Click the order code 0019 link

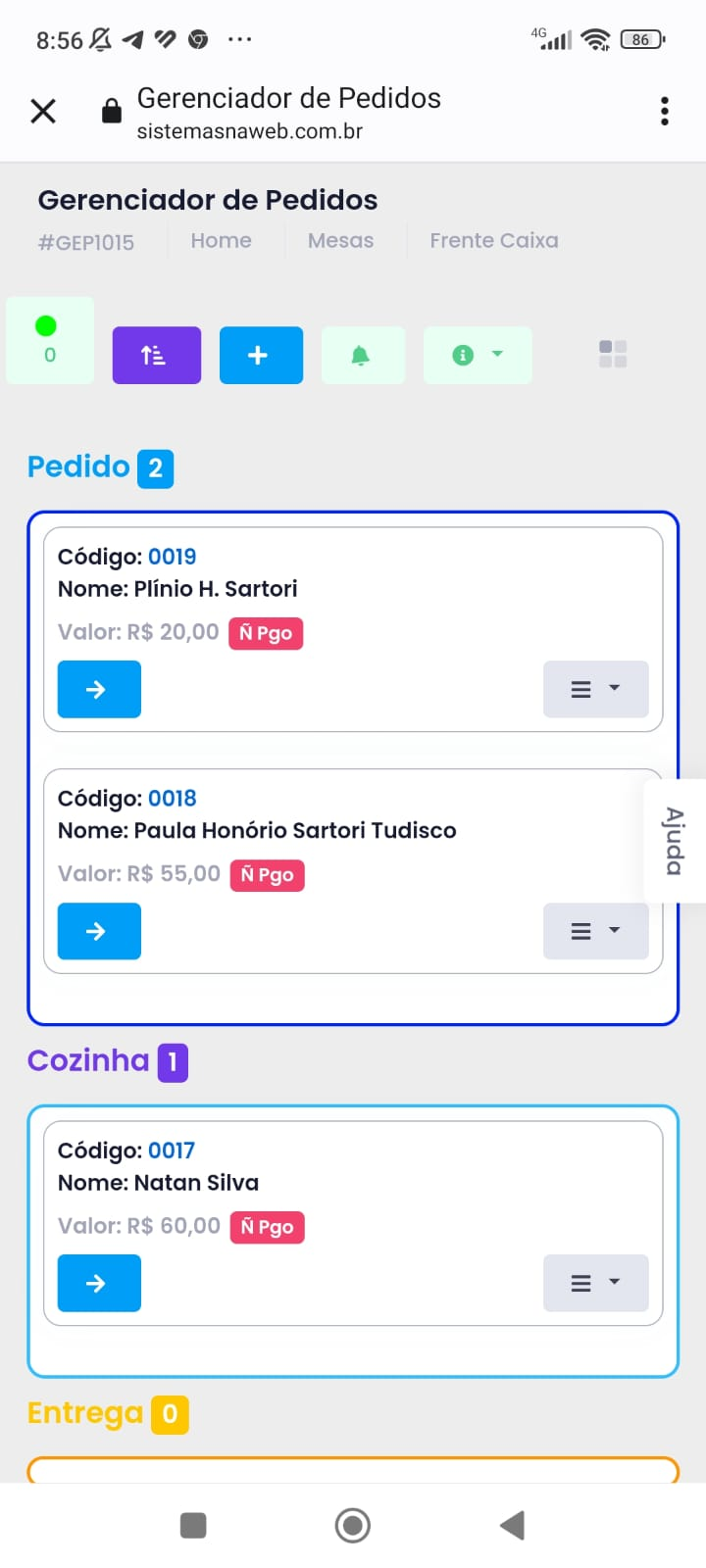(x=173, y=556)
